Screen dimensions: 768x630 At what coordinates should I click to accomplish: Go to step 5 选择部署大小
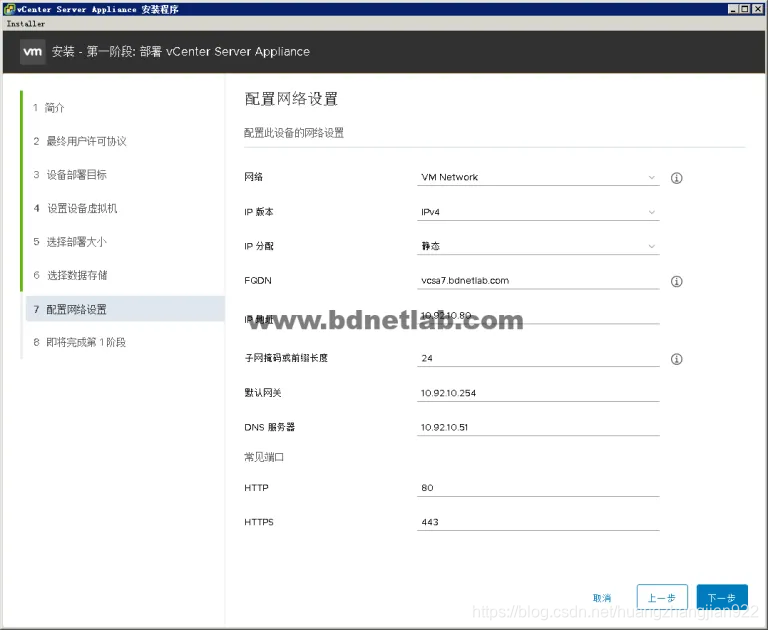(x=70, y=242)
